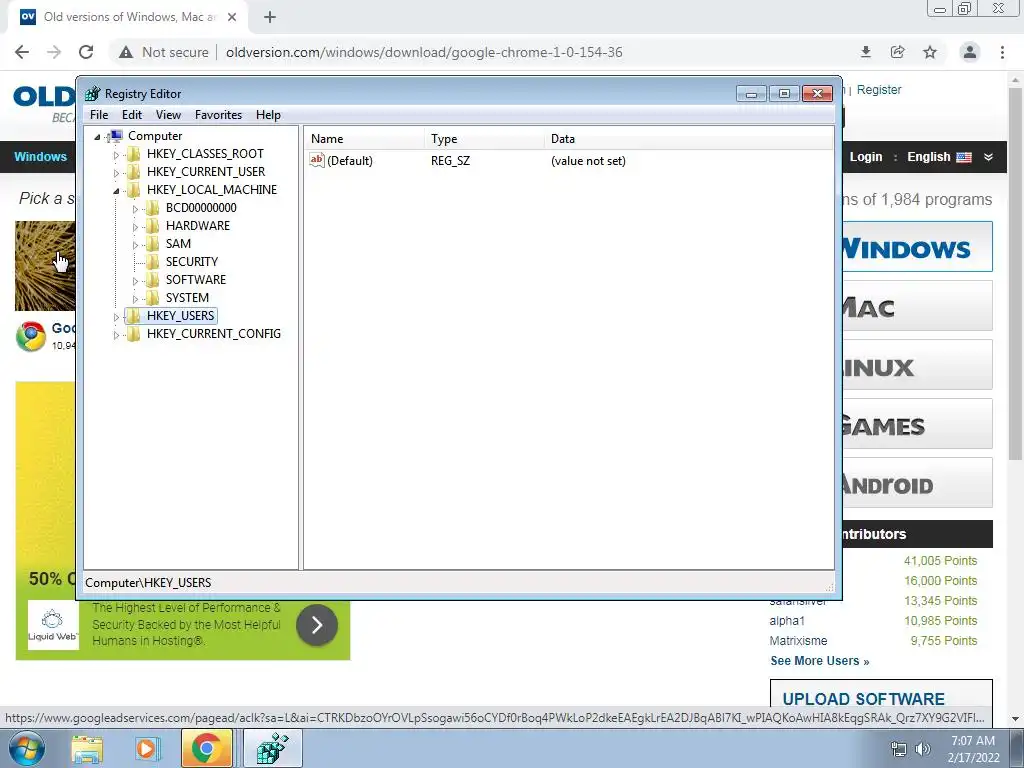This screenshot has height=768, width=1024.
Task: Expand HKEY_CURRENT_USER node
Action: tap(116, 172)
